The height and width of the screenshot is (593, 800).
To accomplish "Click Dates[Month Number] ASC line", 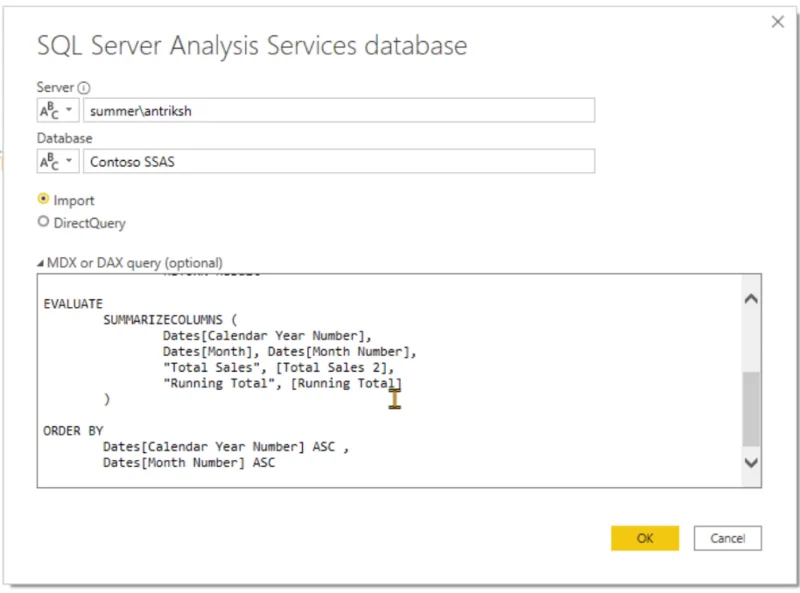I will [189, 462].
